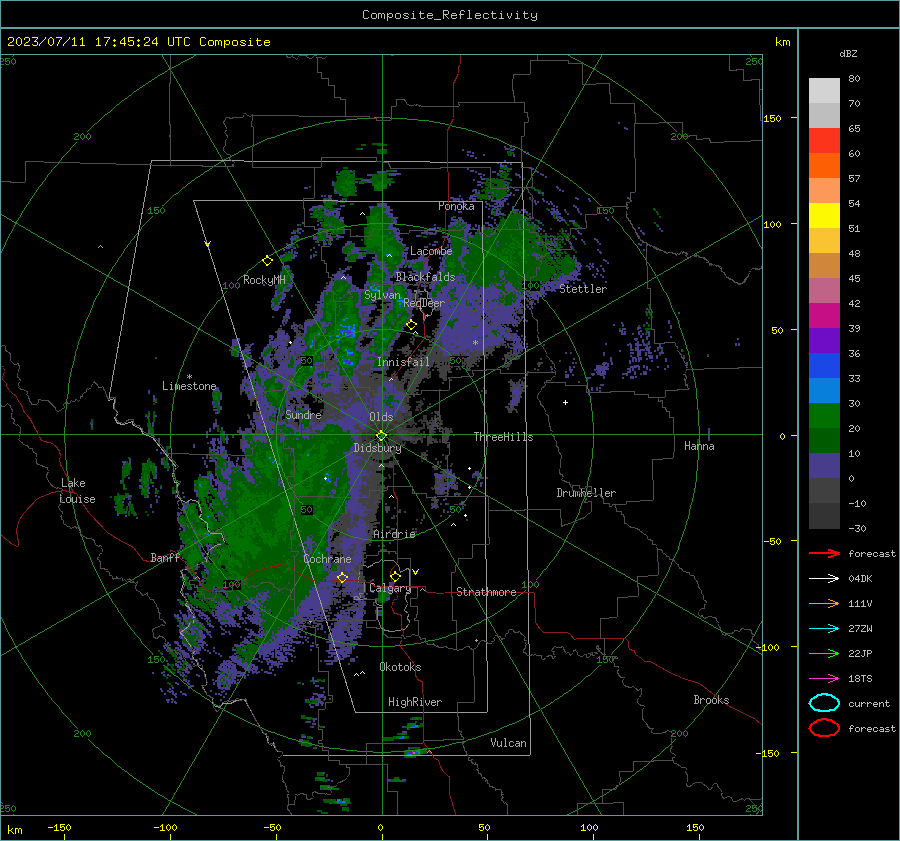Click the ThreeHills town label

[503, 437]
